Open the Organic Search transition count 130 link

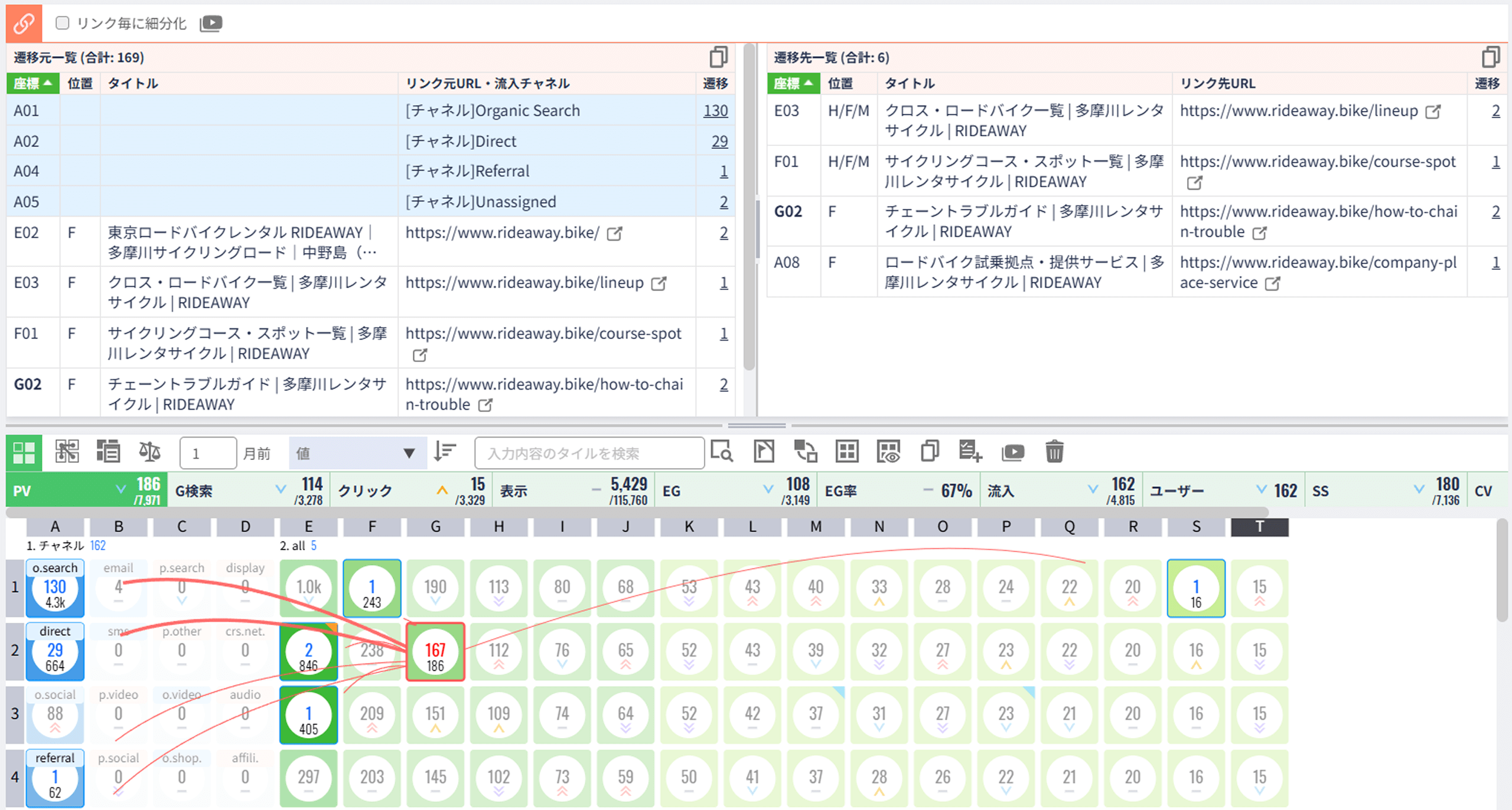(x=715, y=110)
